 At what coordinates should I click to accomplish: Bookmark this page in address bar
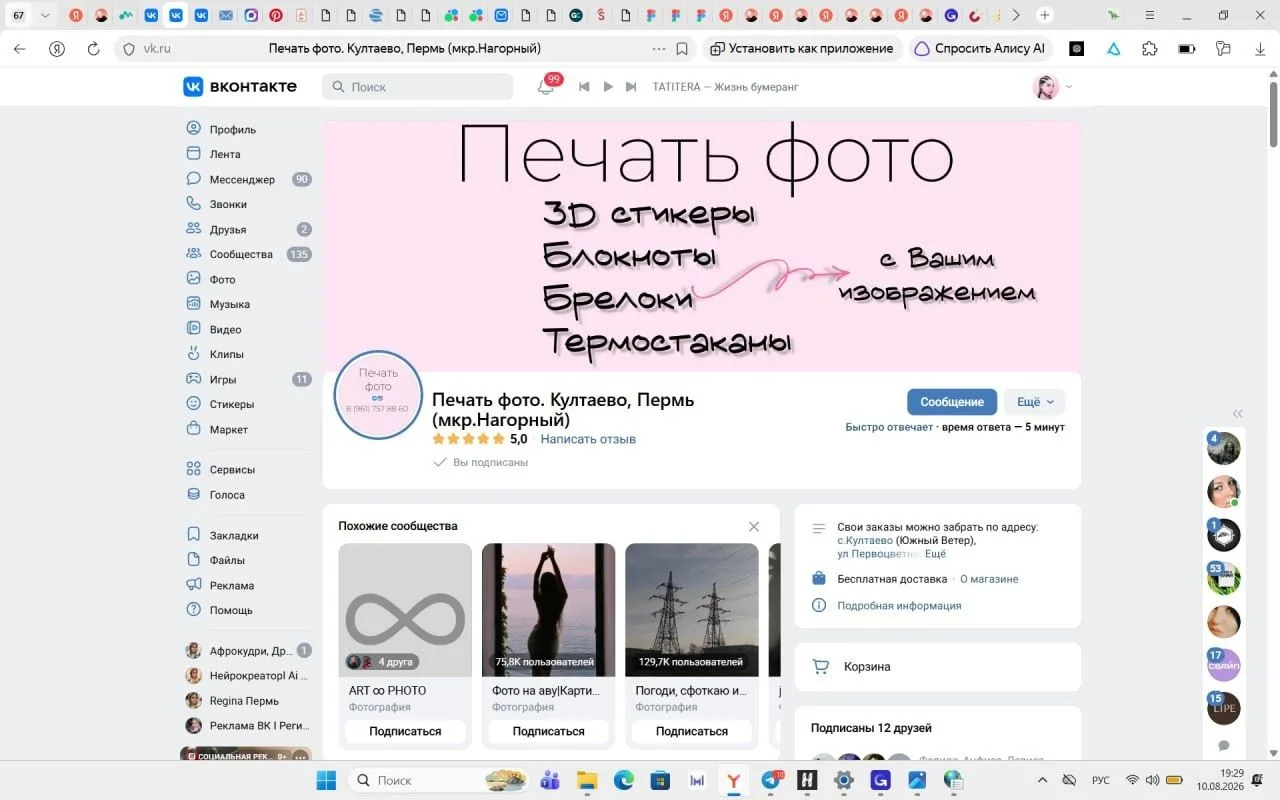682,48
